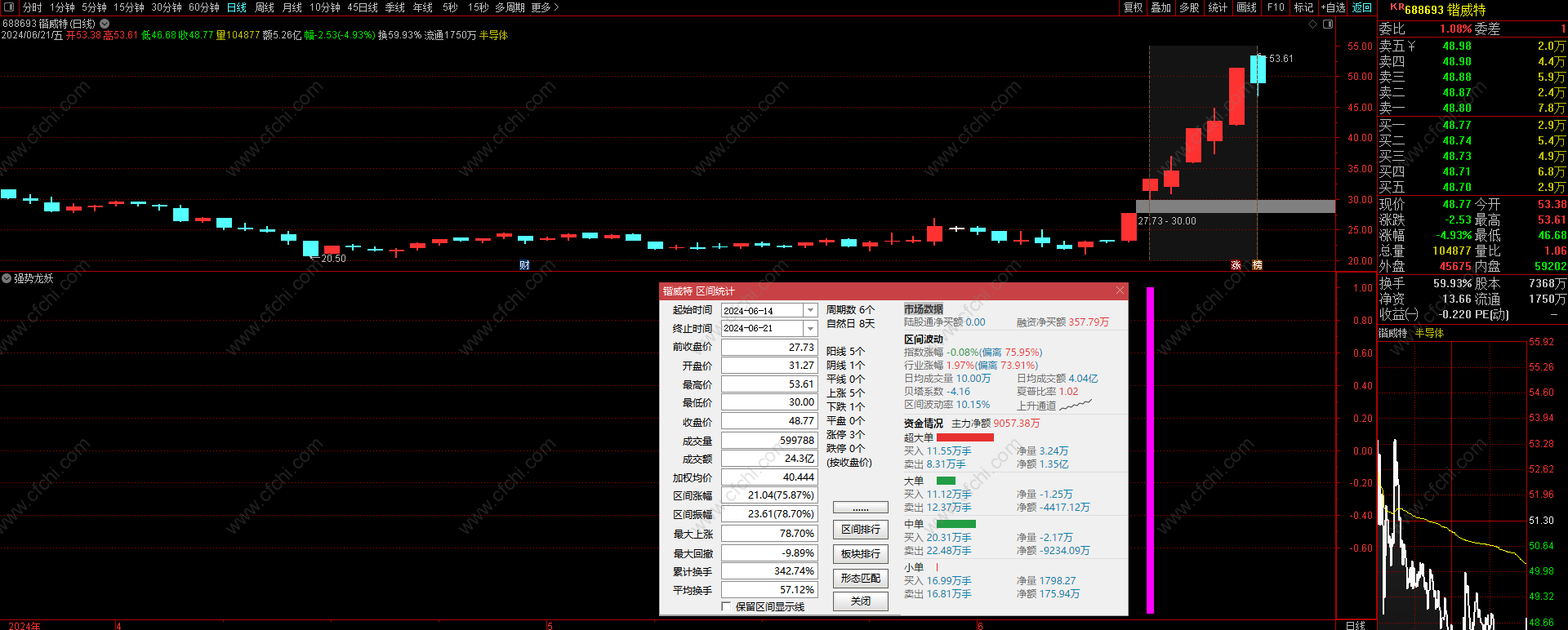Screen dimensions: 1568x630
Task: Add stock via +自选 button
Action: (x=1333, y=7)
